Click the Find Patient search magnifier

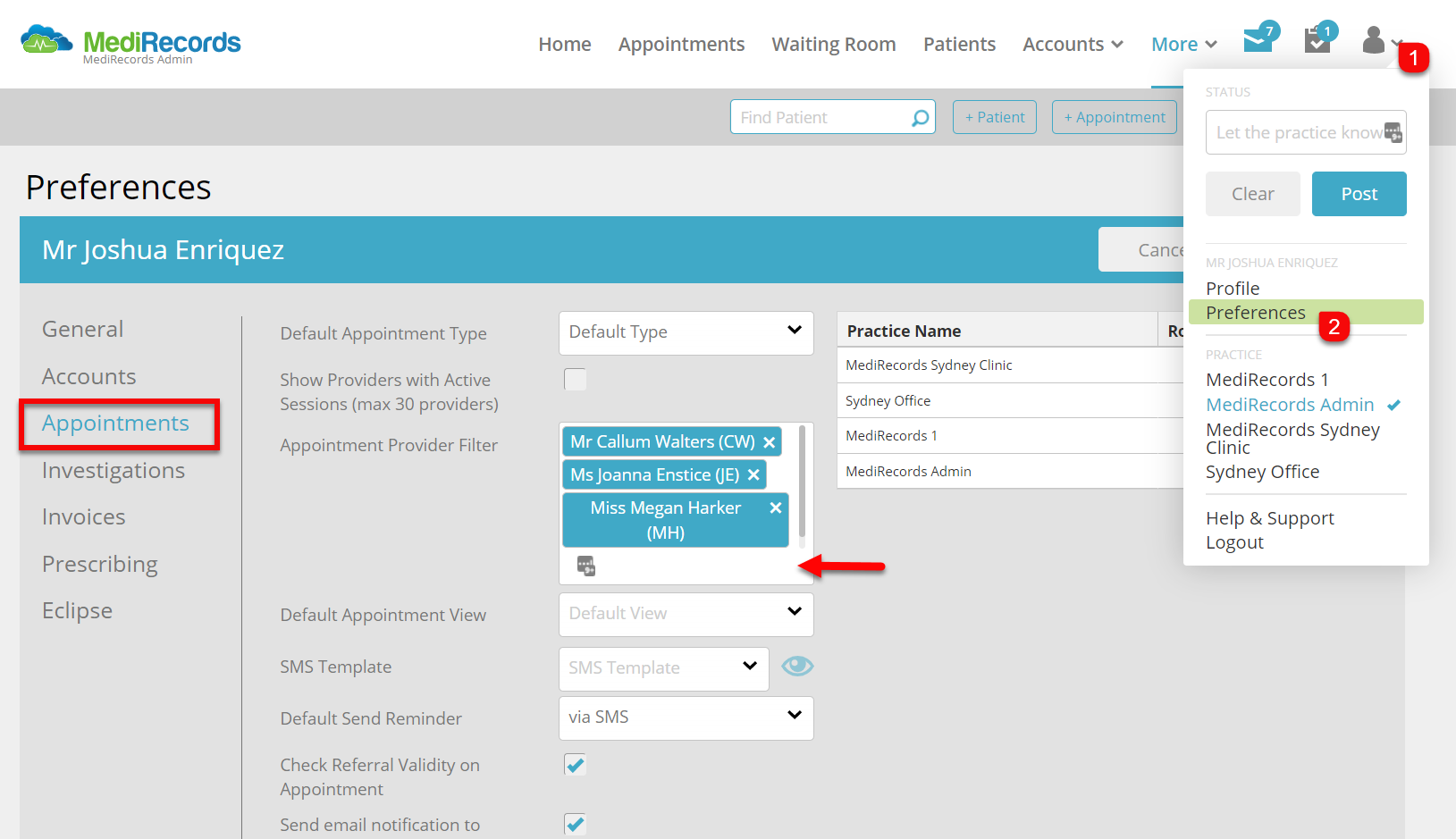coord(920,118)
